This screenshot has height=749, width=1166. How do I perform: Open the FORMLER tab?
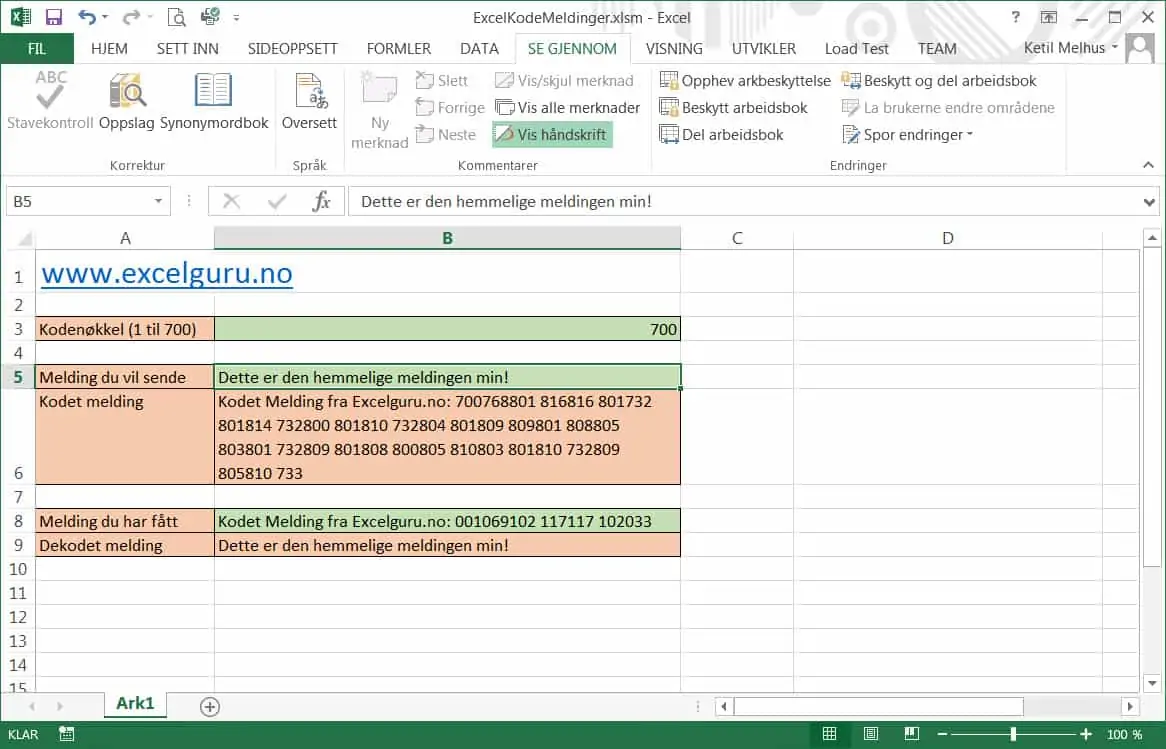399,48
